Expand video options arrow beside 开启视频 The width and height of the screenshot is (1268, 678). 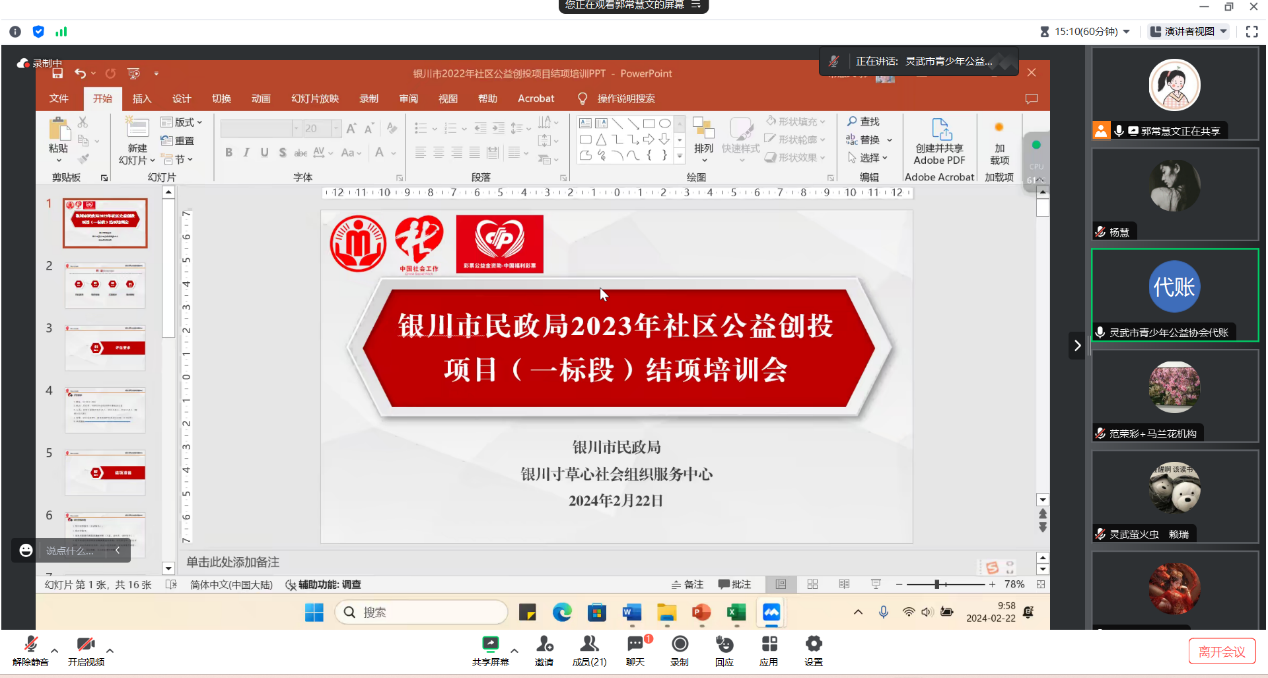coord(110,651)
